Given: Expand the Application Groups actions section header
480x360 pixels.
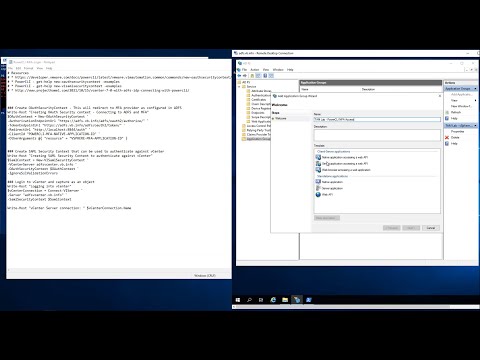Looking at the screenshot, I should [461, 89].
